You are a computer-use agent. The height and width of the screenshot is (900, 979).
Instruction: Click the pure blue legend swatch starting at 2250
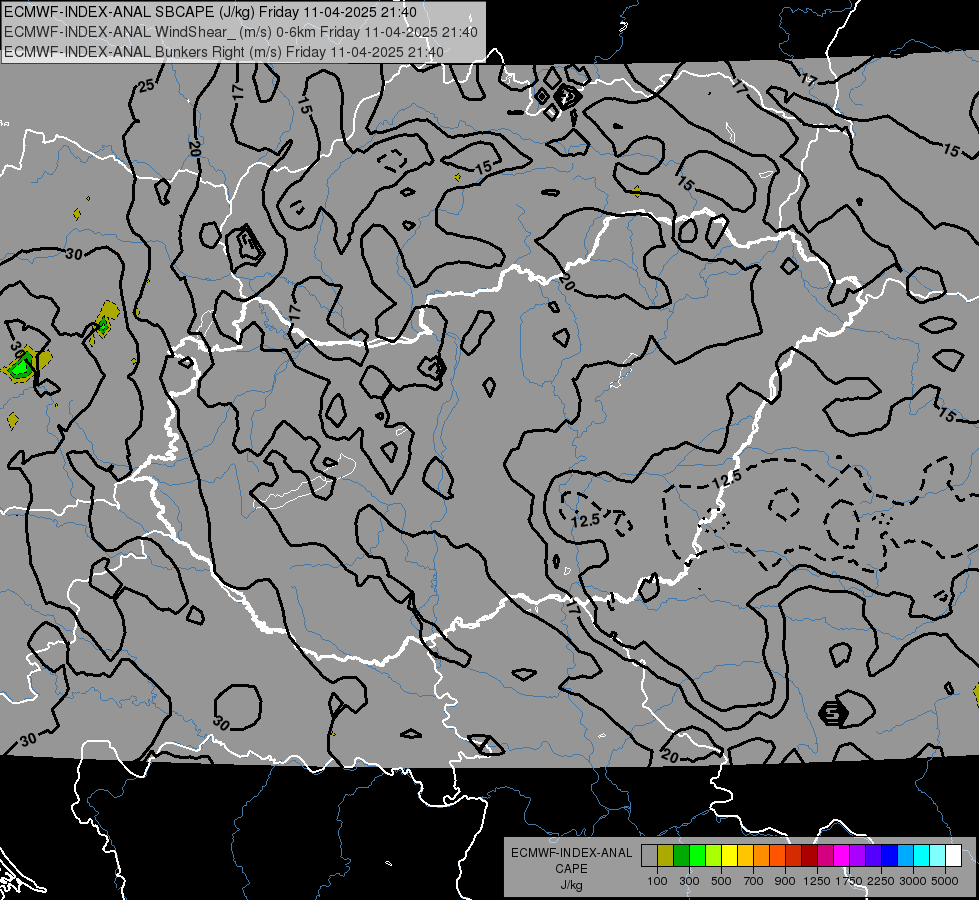tap(890, 855)
